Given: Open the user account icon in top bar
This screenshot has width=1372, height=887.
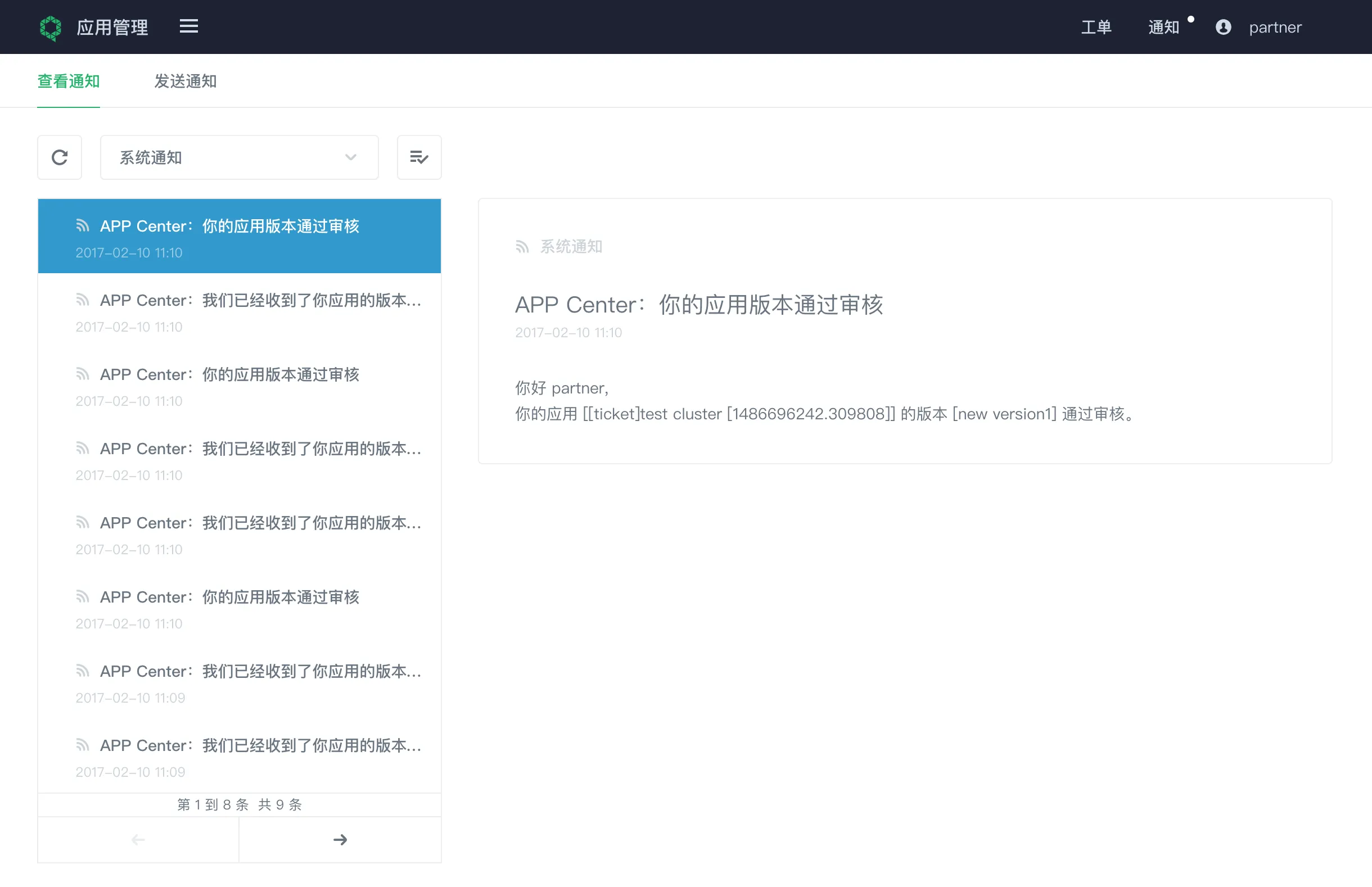Looking at the screenshot, I should pyautogui.click(x=1224, y=26).
